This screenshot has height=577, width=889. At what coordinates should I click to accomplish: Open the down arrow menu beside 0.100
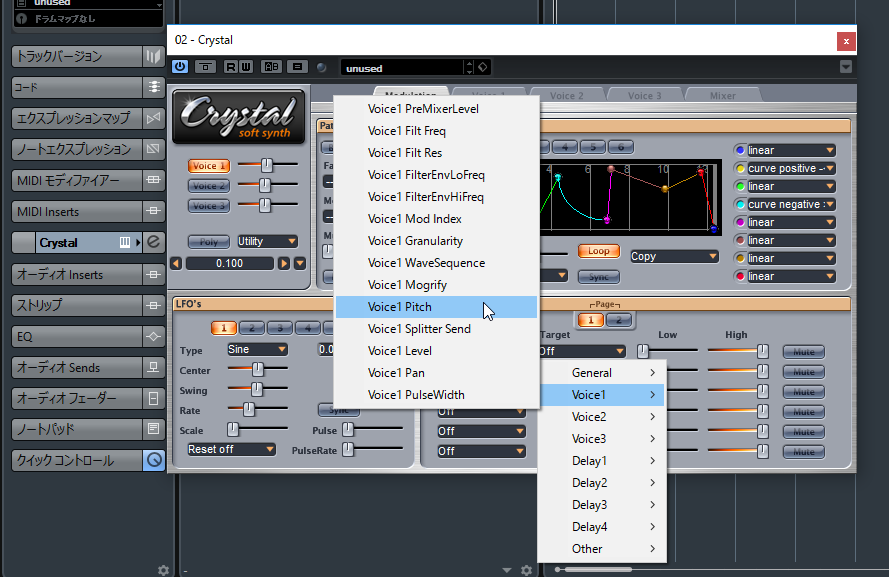tap(300, 264)
